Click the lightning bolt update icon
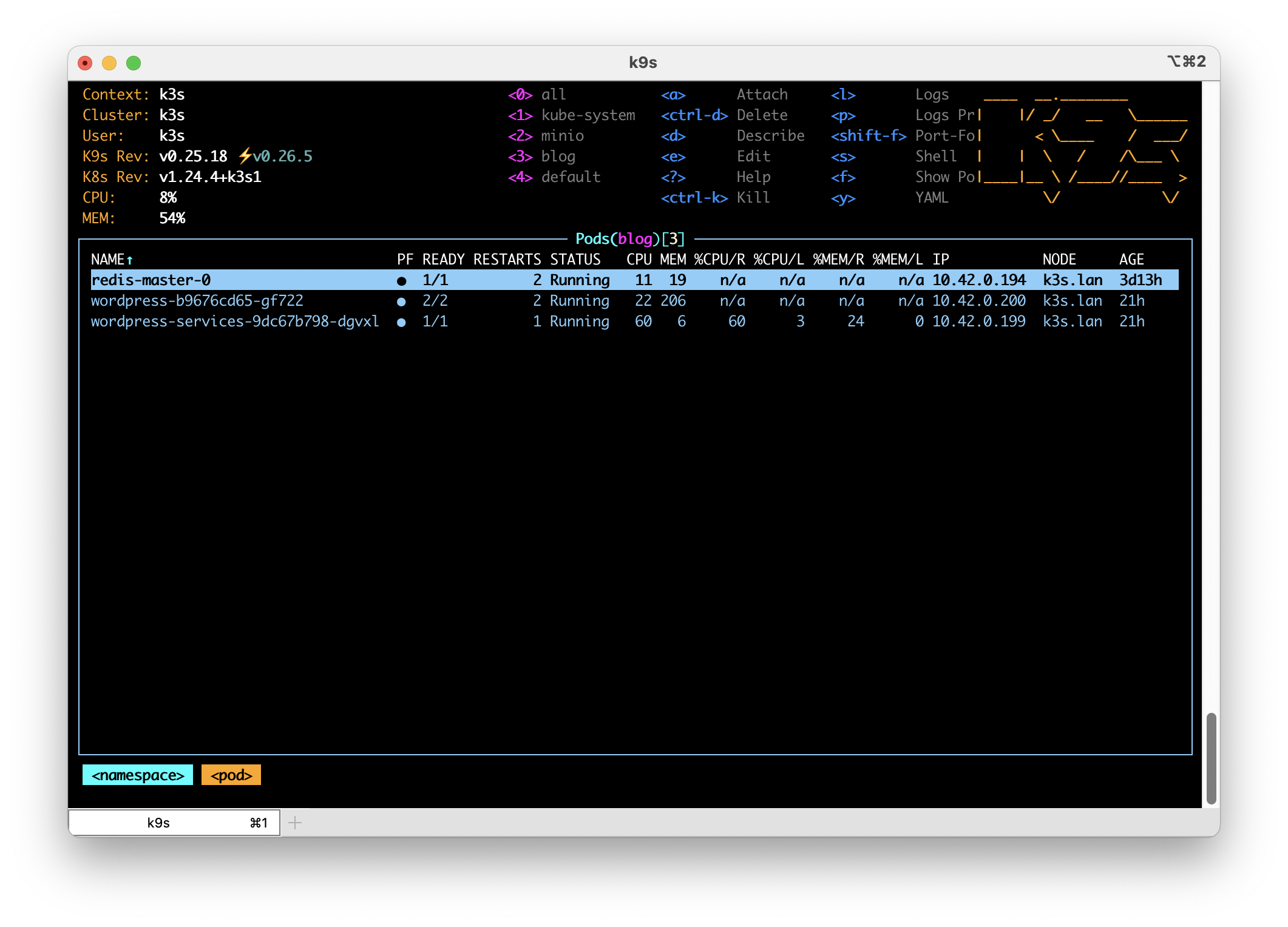The height and width of the screenshot is (927, 1288). (245, 156)
